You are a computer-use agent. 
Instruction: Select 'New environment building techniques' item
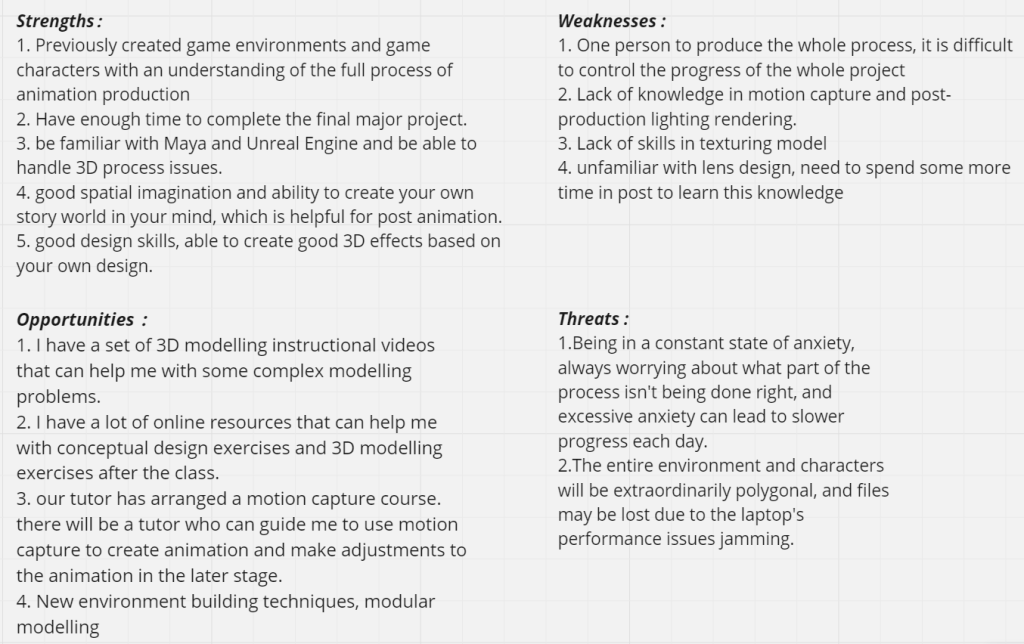(225, 601)
